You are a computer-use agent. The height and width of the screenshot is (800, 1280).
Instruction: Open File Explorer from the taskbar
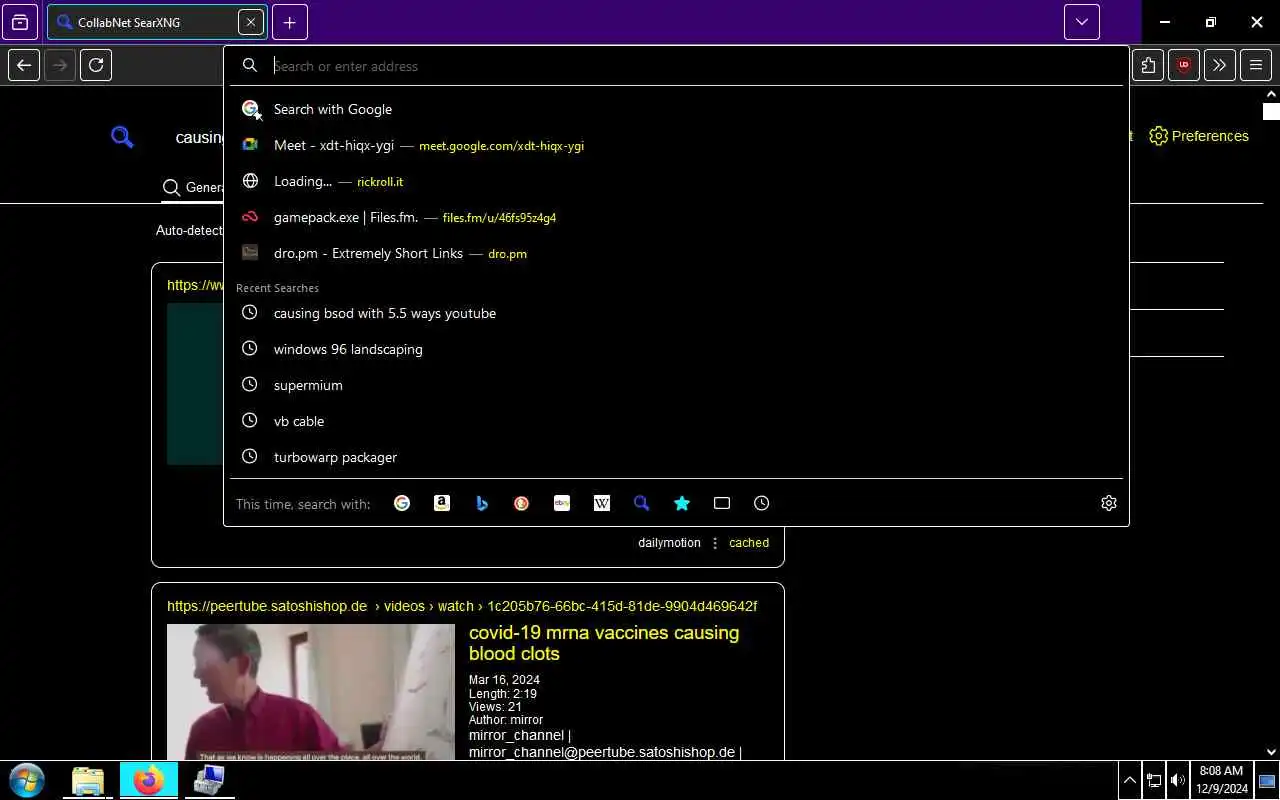pos(88,780)
